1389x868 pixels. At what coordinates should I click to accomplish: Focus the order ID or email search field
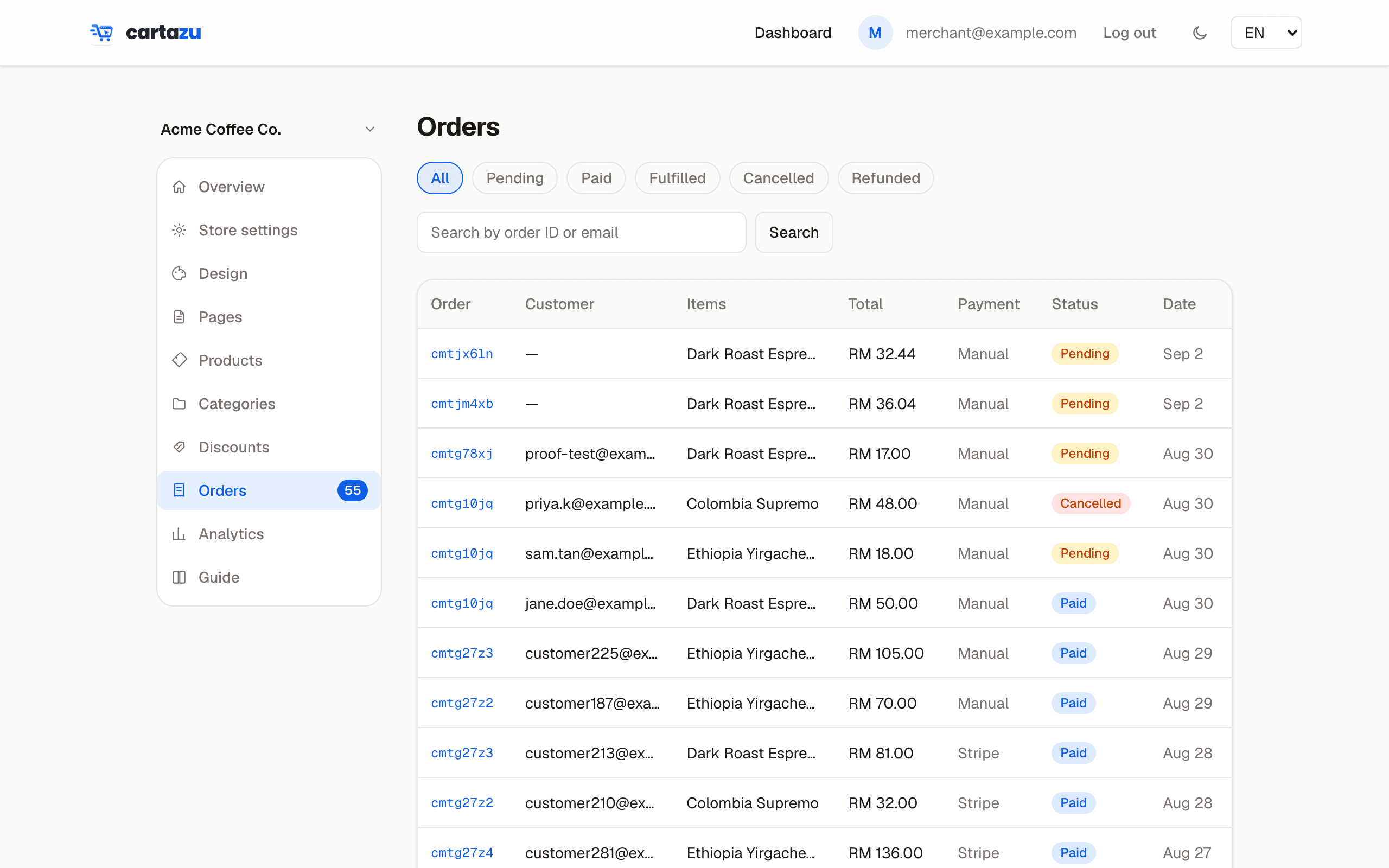coord(582,232)
